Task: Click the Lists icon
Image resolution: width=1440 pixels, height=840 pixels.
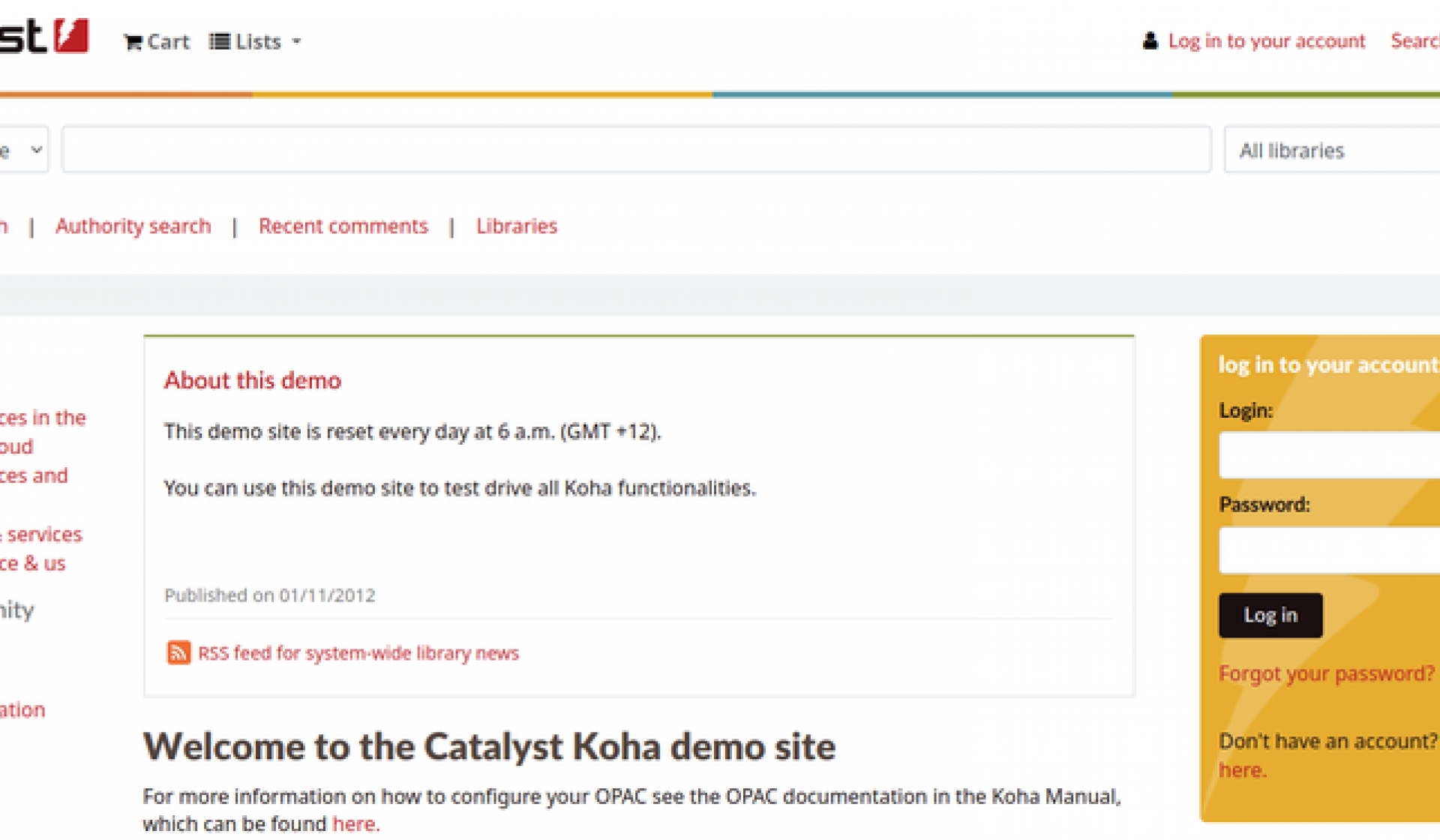Action: pyautogui.click(x=218, y=40)
